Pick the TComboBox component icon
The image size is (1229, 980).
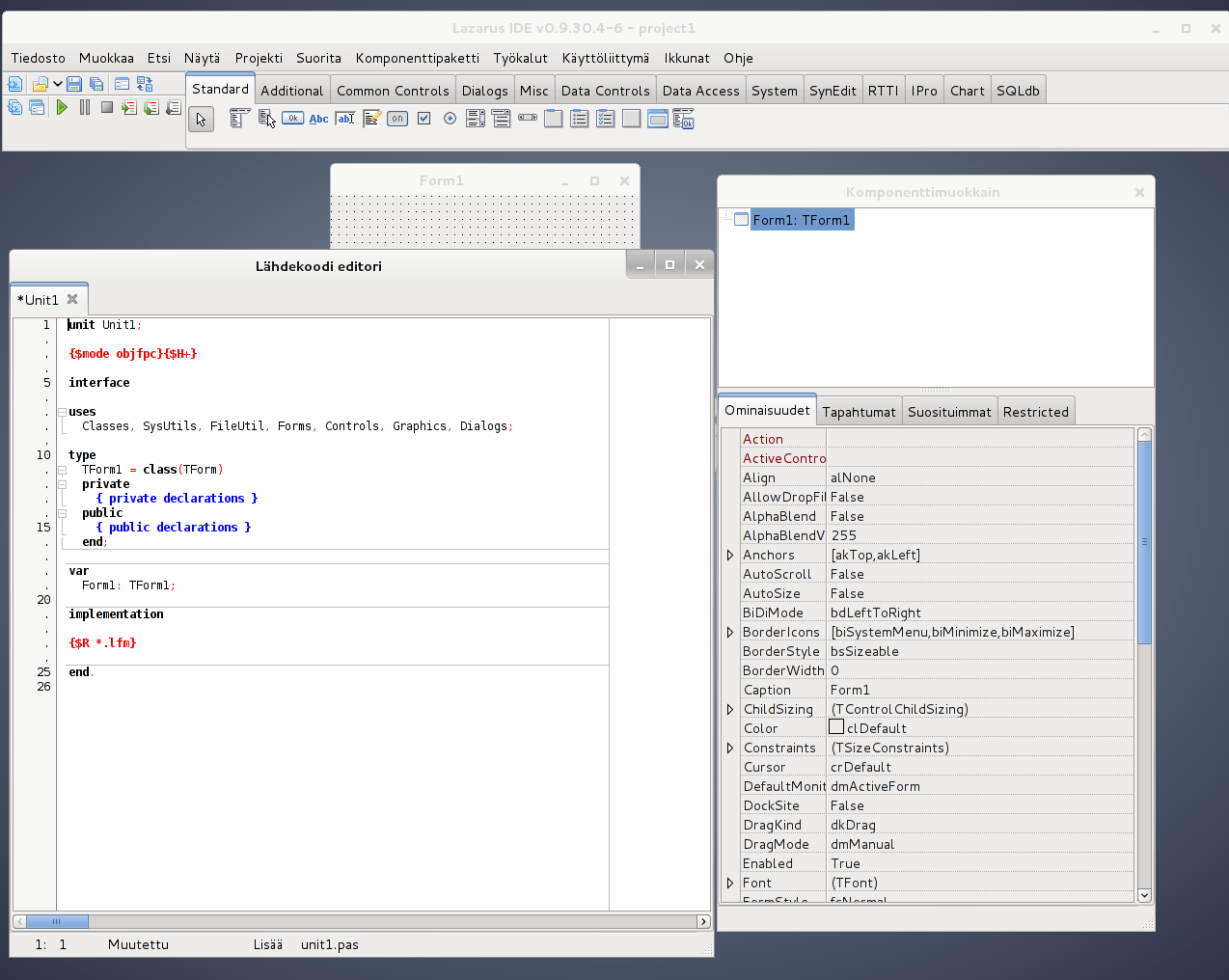(502, 119)
